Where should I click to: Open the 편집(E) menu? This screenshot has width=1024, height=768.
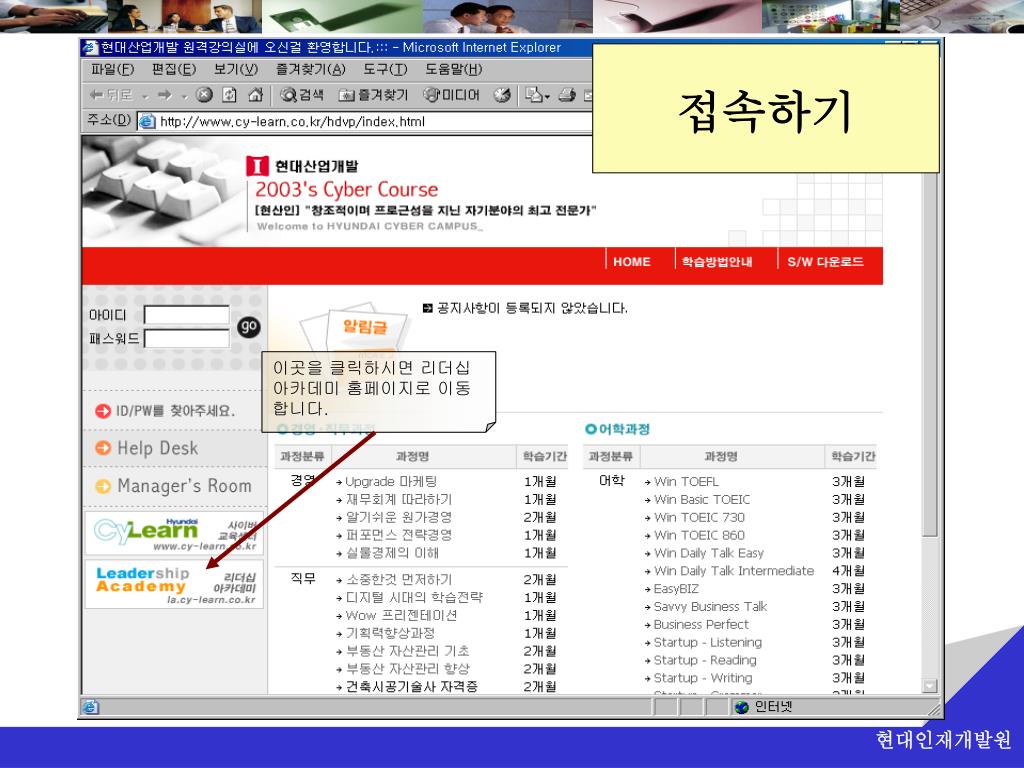[x=174, y=69]
